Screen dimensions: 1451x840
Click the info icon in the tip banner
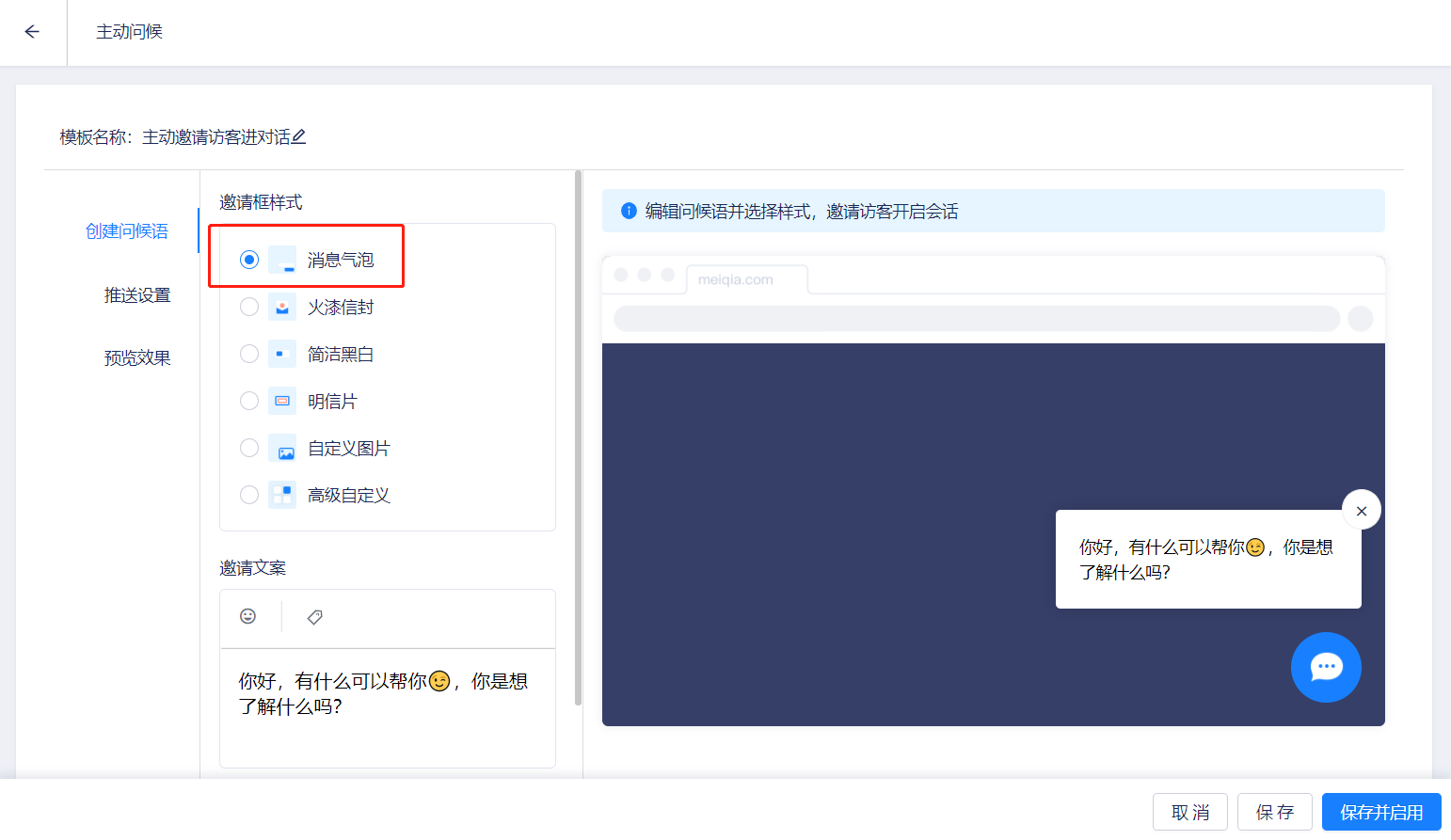pyautogui.click(x=629, y=211)
